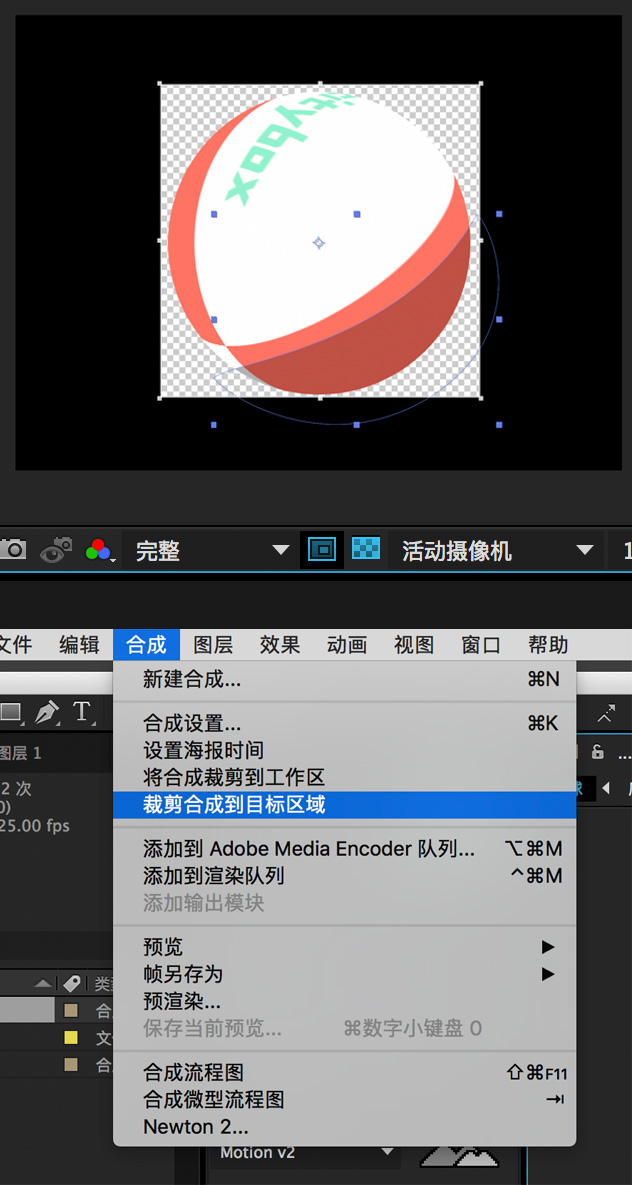Click the sort arrow in project panel header
632x1185 pixels.
[44, 983]
